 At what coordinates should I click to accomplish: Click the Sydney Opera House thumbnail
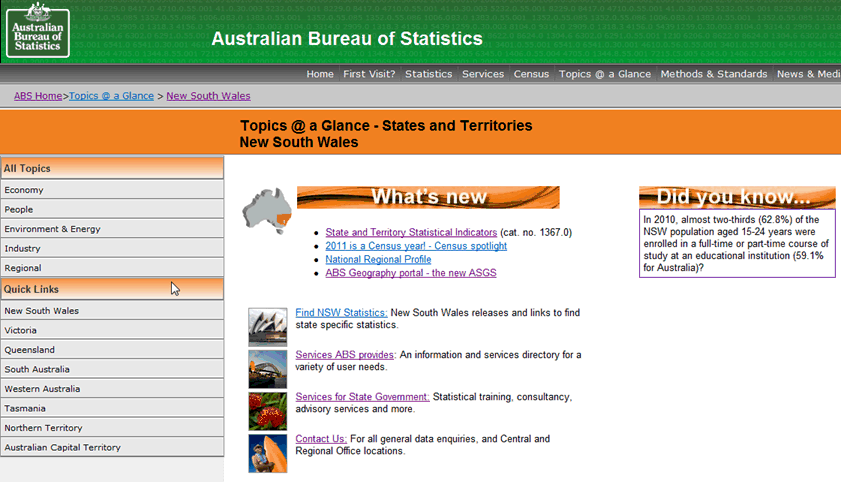point(267,327)
